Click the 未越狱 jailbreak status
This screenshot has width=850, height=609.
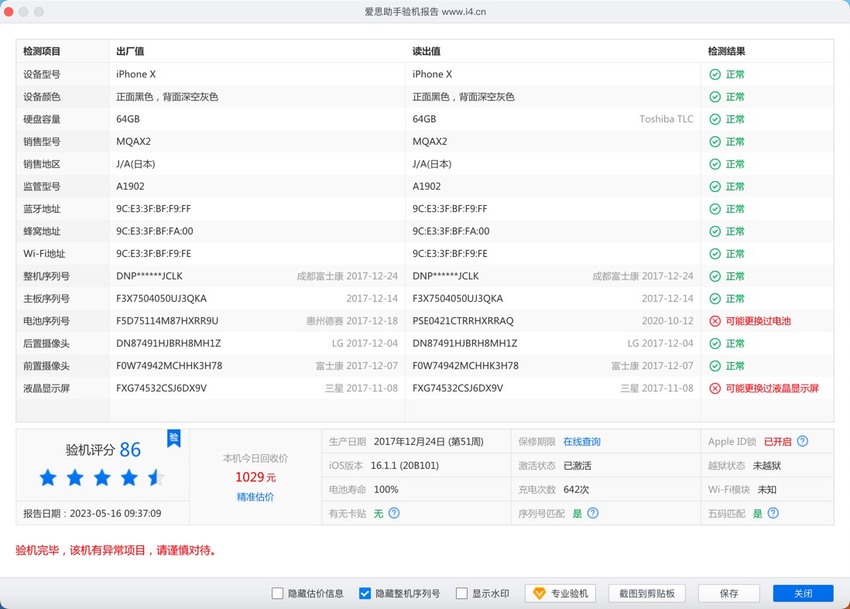(x=767, y=465)
